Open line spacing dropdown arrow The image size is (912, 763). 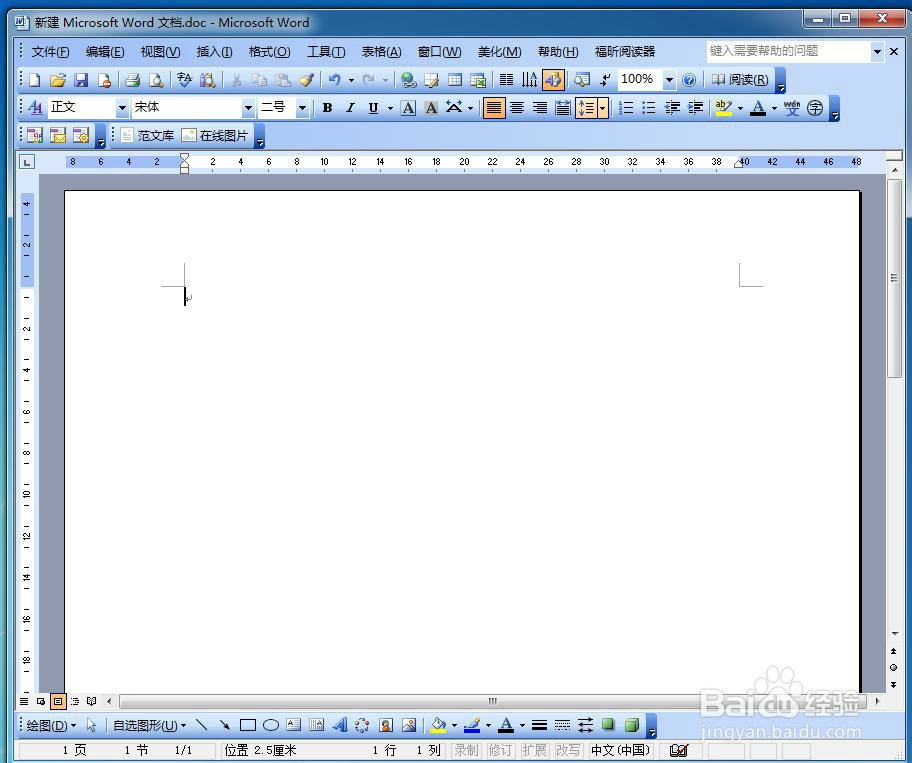tap(603, 108)
